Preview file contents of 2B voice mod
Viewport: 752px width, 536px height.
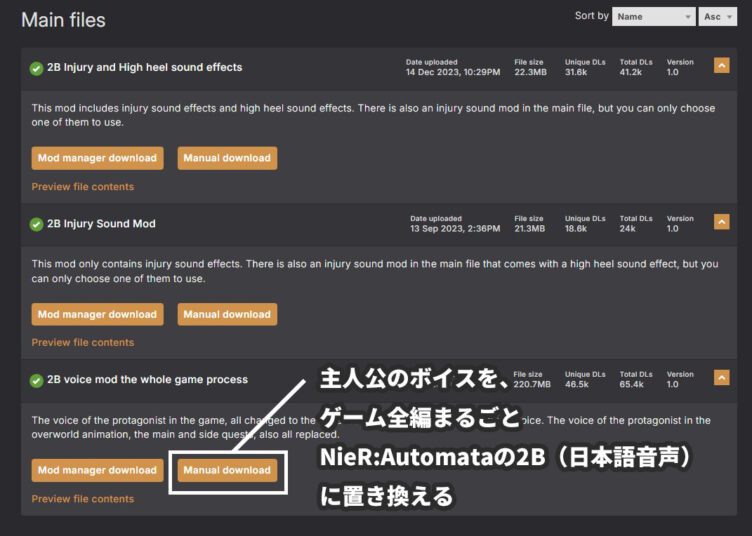(82, 499)
